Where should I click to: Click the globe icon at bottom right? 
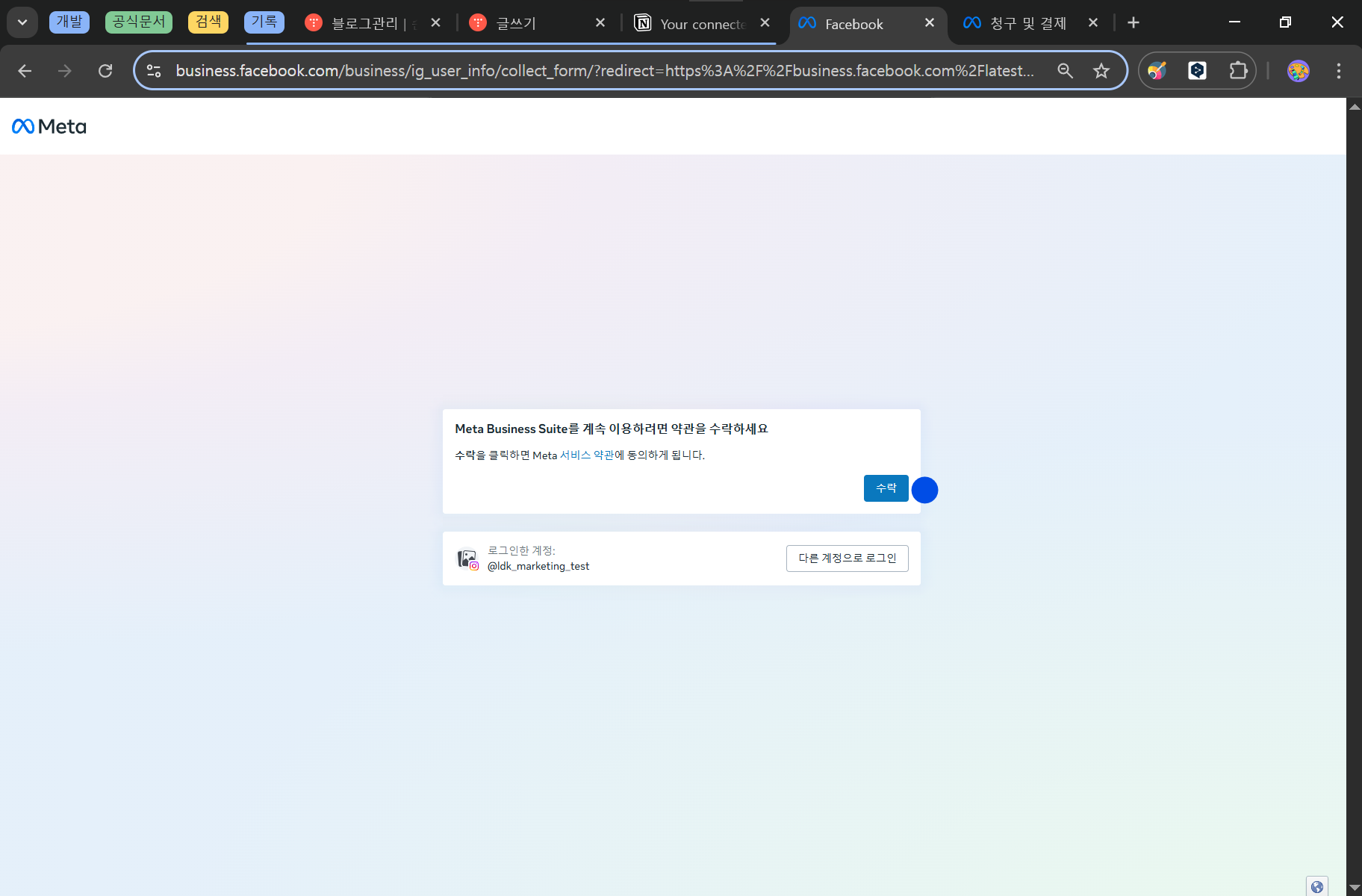[1317, 886]
